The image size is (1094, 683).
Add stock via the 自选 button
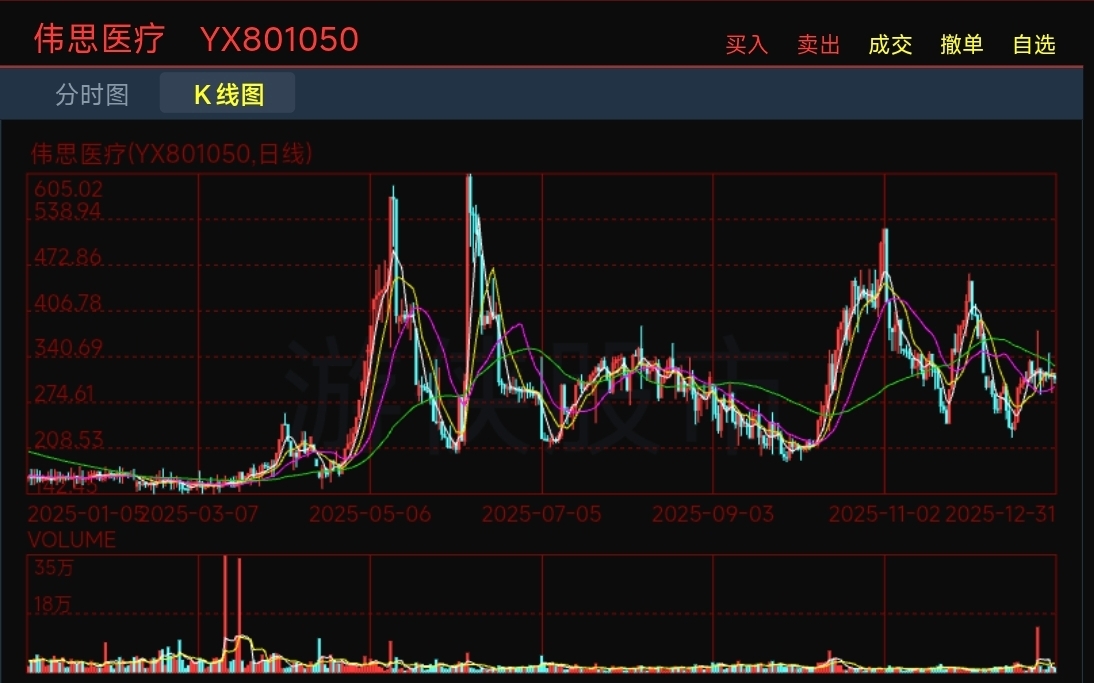pyautogui.click(x=1033, y=45)
